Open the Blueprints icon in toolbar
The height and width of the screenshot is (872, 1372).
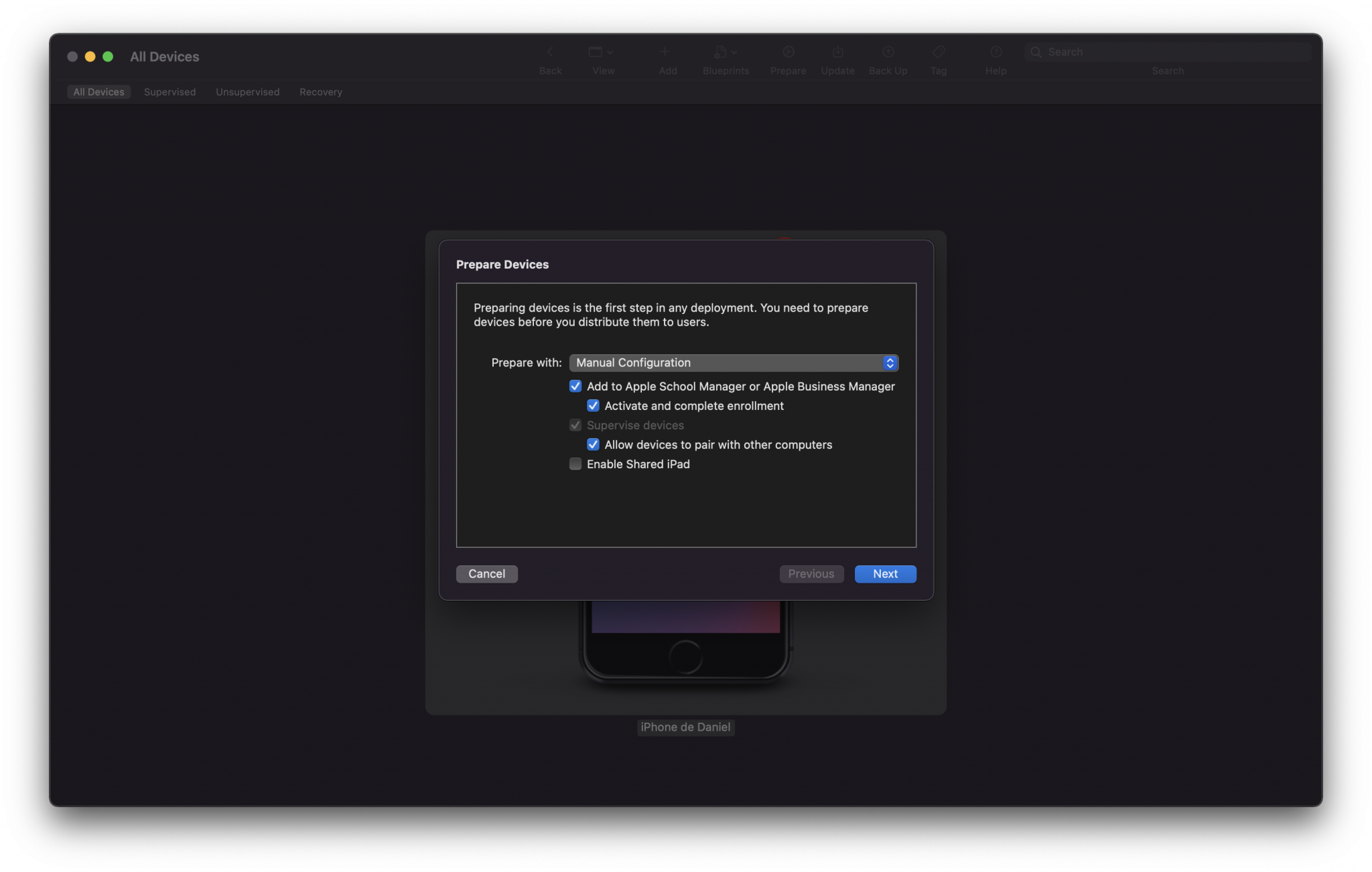click(x=722, y=52)
